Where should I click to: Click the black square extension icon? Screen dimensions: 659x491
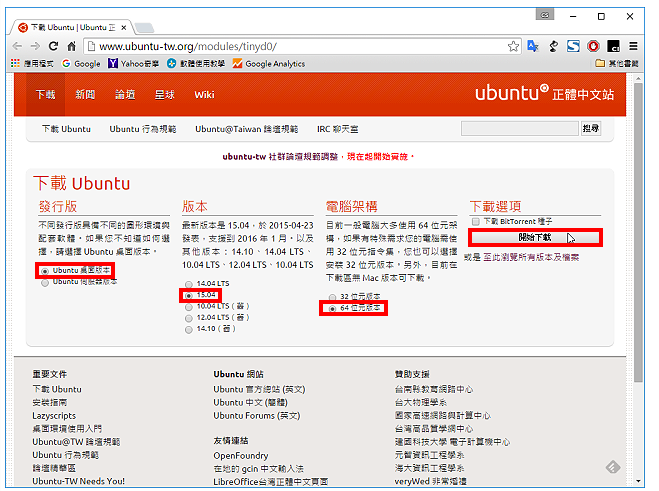point(613,46)
